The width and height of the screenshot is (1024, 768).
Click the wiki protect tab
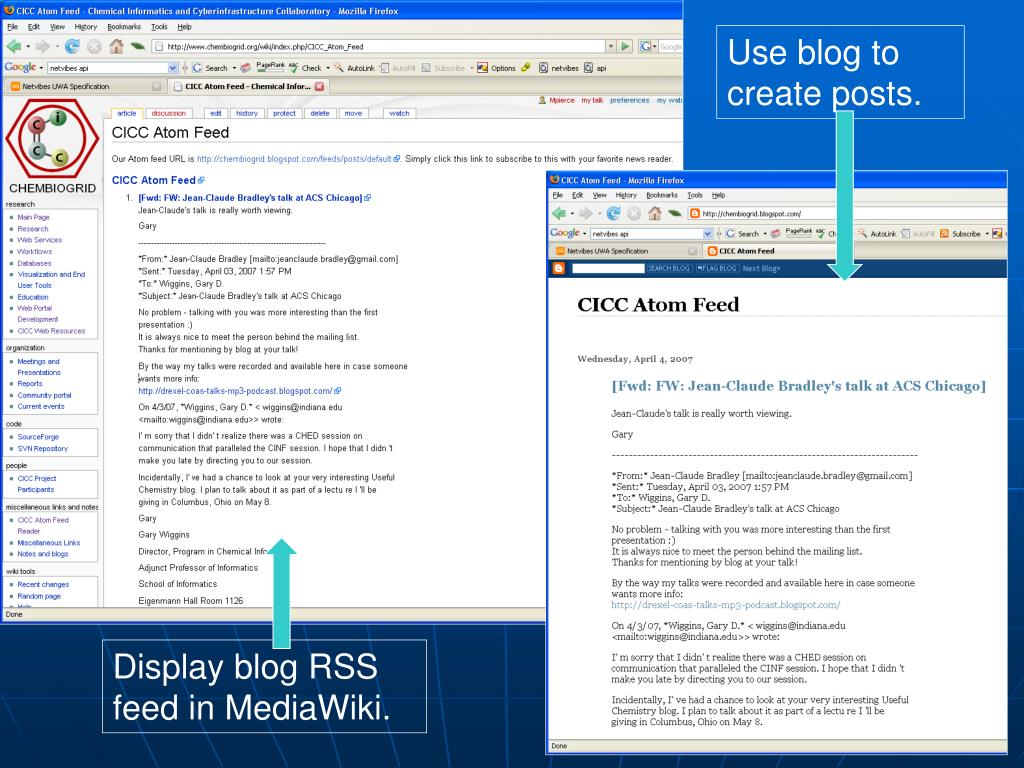click(284, 114)
